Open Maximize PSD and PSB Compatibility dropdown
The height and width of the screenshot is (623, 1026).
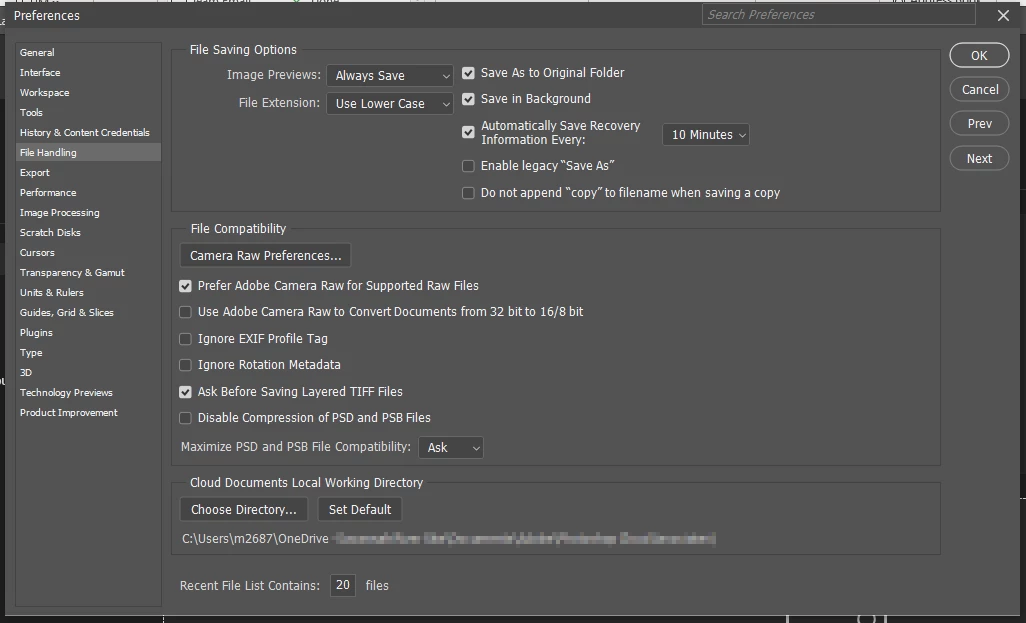(450, 448)
